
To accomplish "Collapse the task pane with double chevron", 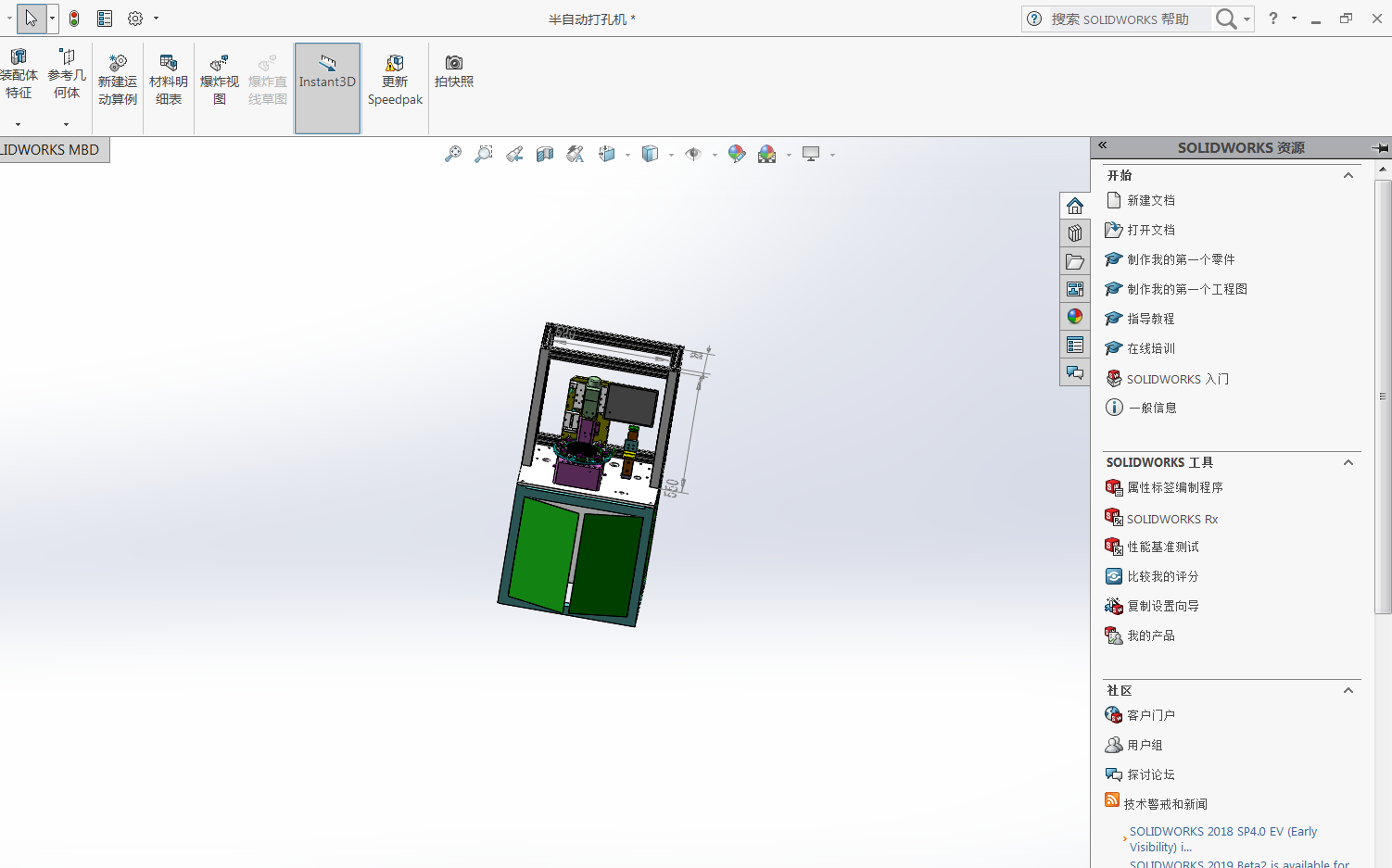I will (1103, 145).
